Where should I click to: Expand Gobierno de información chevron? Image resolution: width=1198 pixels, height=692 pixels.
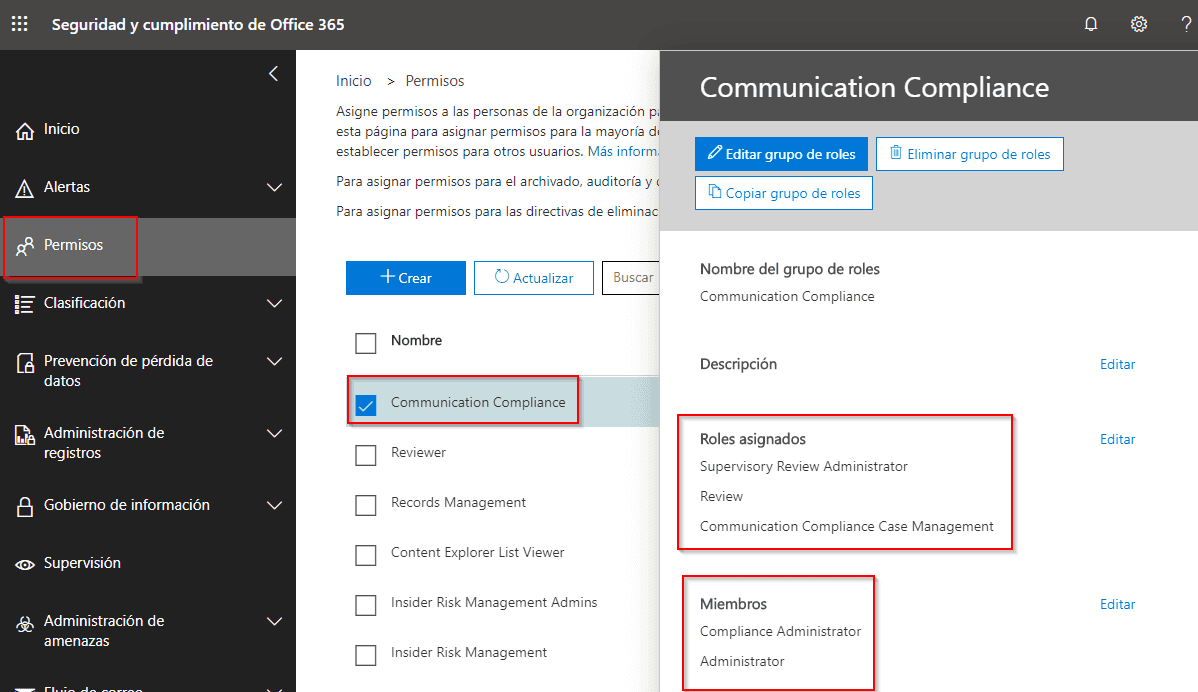tap(274, 505)
